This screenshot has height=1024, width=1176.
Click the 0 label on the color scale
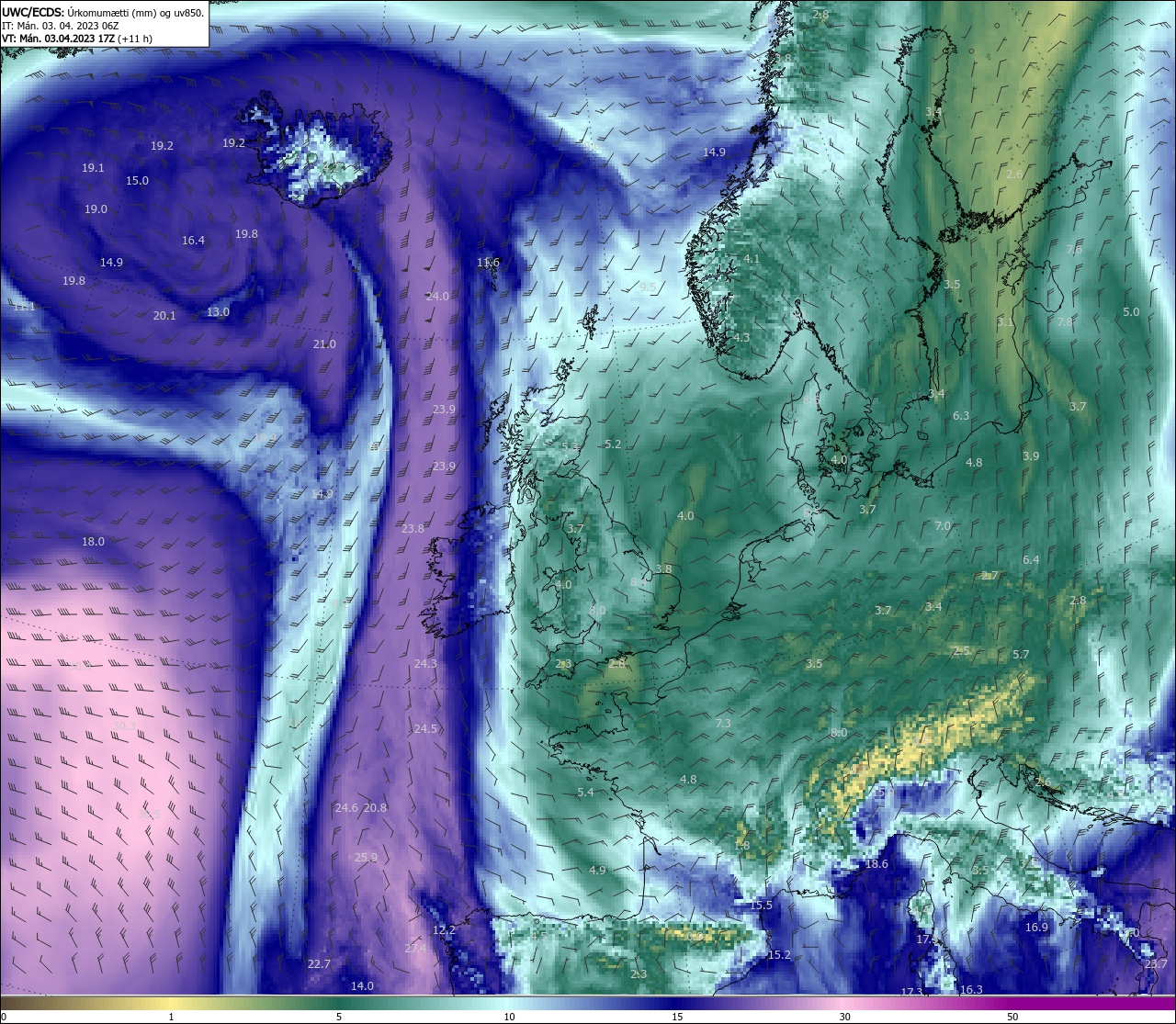tap(3, 1017)
